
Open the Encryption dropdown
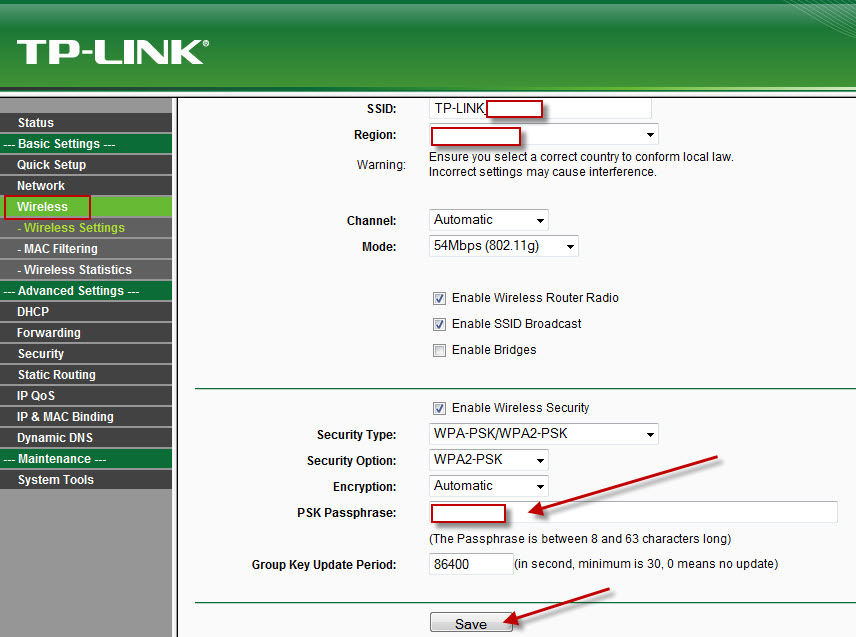pos(489,486)
